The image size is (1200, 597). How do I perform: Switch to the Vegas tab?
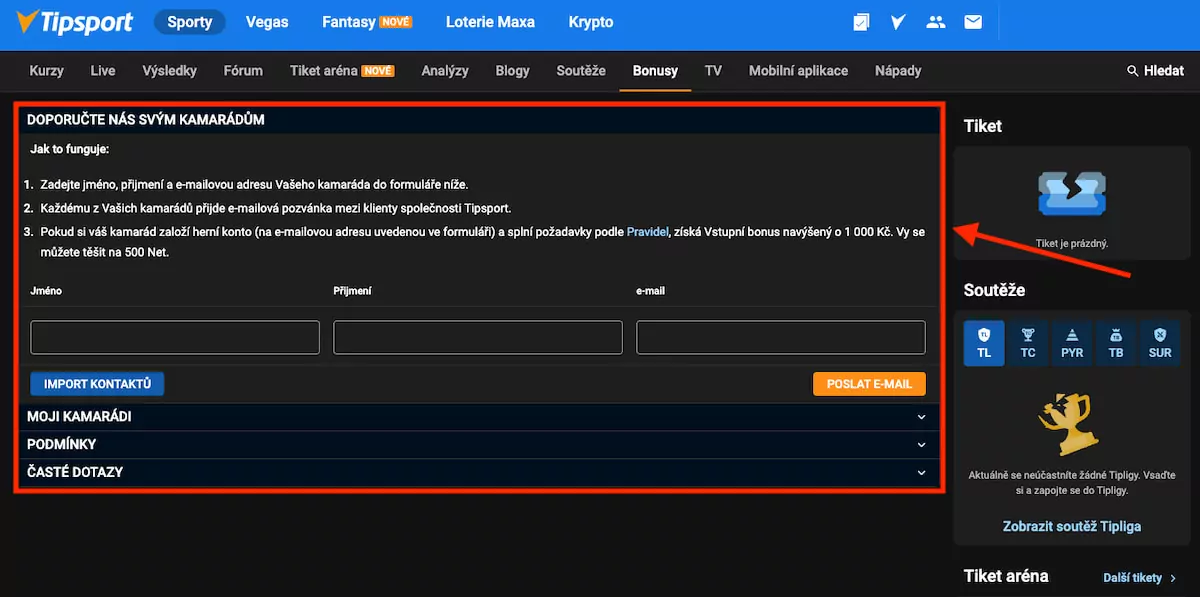coord(266,21)
